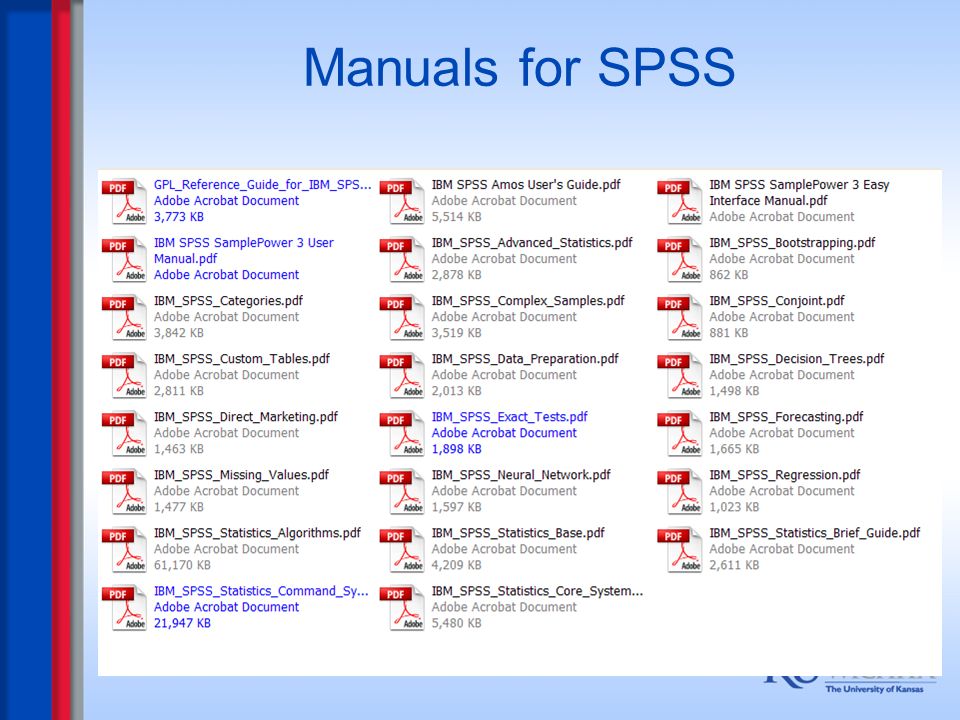The width and height of the screenshot is (960, 720).
Task: Click the IBM_SPSS_Exact_Tests.pdf PDF icon
Action: pos(402,433)
